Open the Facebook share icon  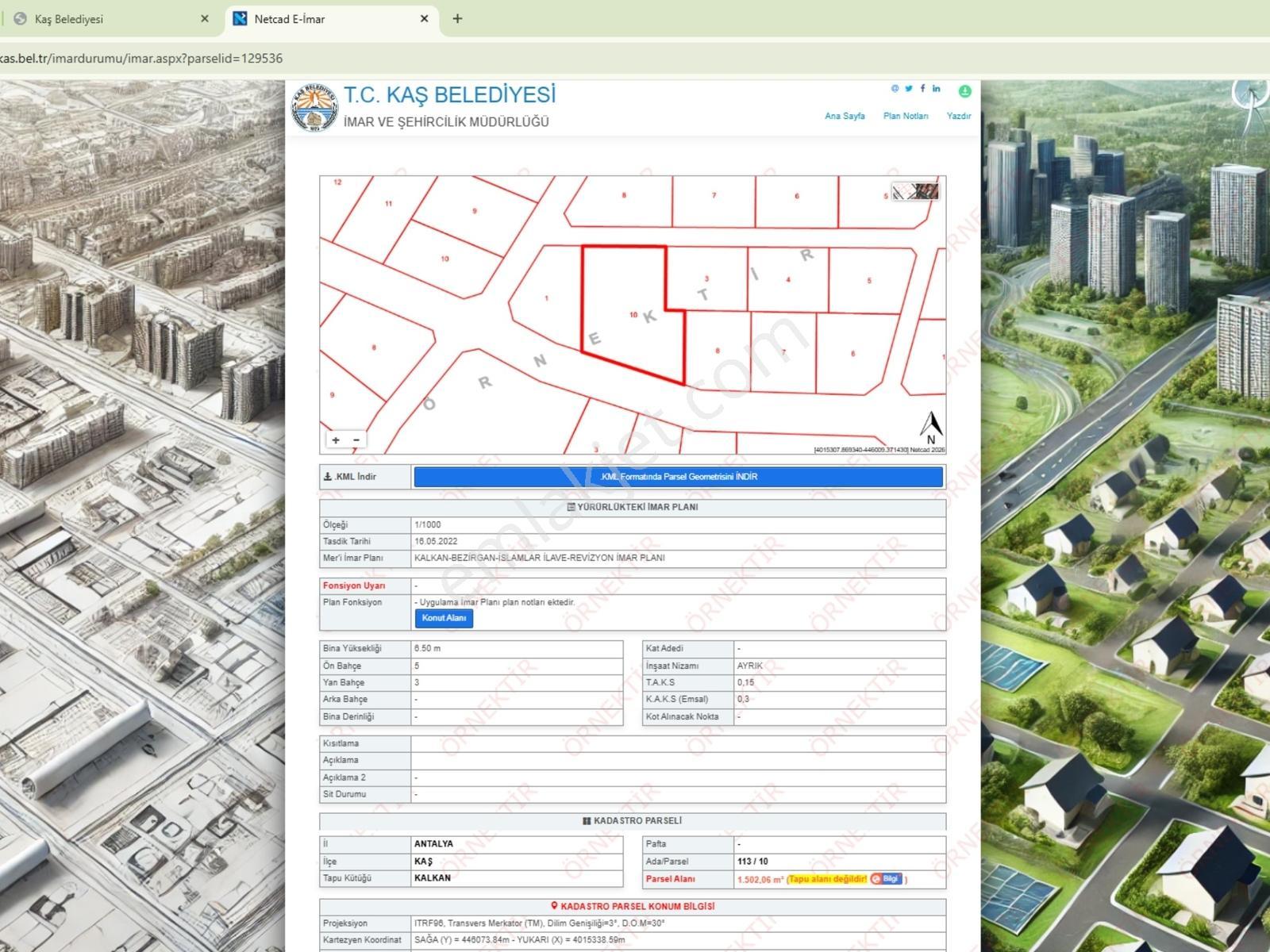point(922,89)
